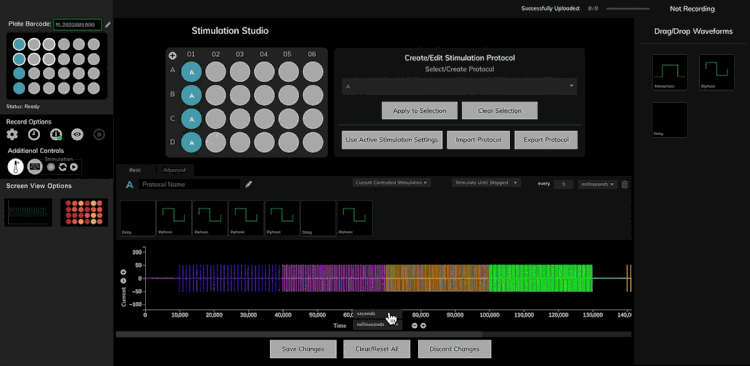Click the orange segment in the current graph
Screen dimensions: 750x366
pyautogui.click(x=437, y=278)
